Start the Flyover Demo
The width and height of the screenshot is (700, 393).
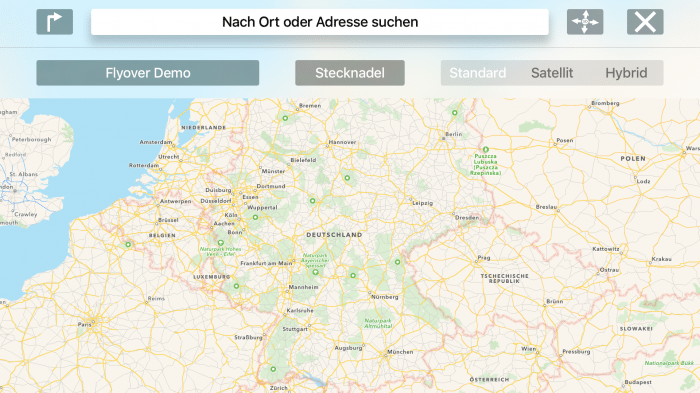tap(148, 73)
